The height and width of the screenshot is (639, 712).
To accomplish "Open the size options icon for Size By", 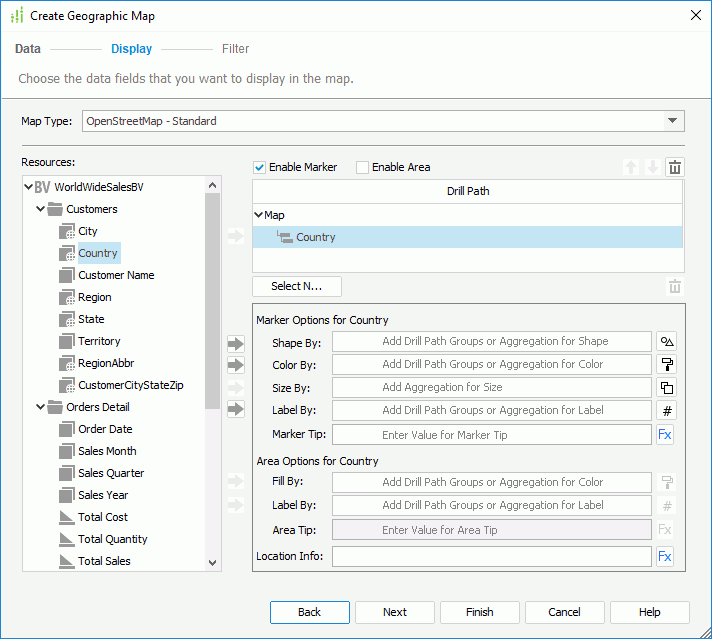I will [667, 388].
